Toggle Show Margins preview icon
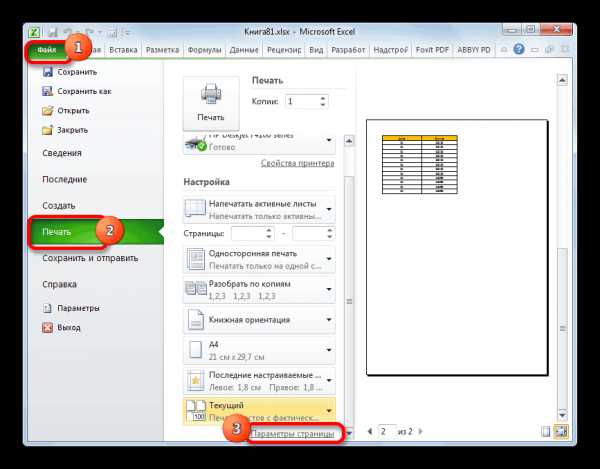The height and width of the screenshot is (469, 600). click(x=546, y=432)
